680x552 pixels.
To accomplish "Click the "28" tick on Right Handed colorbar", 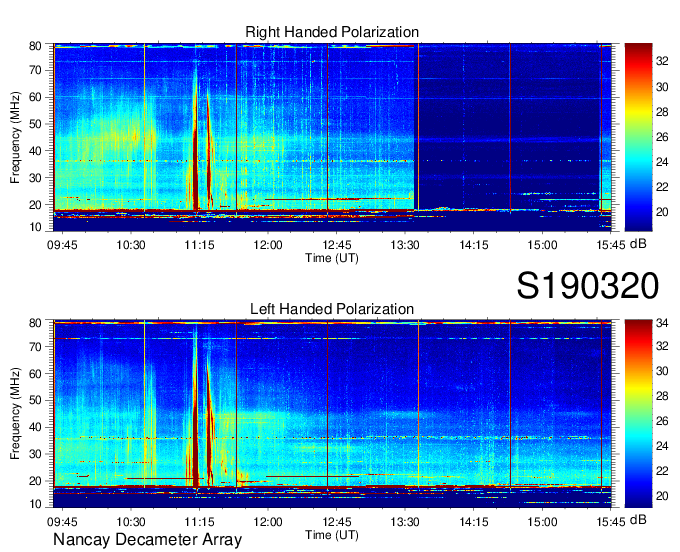I will pos(662,112).
